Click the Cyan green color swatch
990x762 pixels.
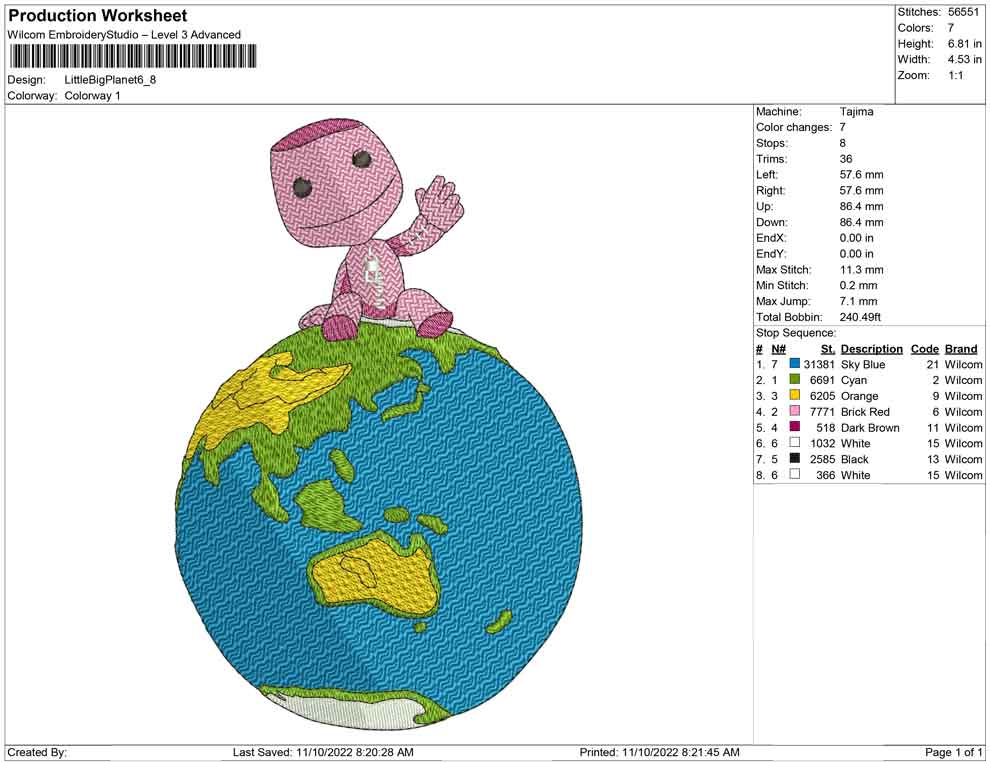tap(795, 379)
